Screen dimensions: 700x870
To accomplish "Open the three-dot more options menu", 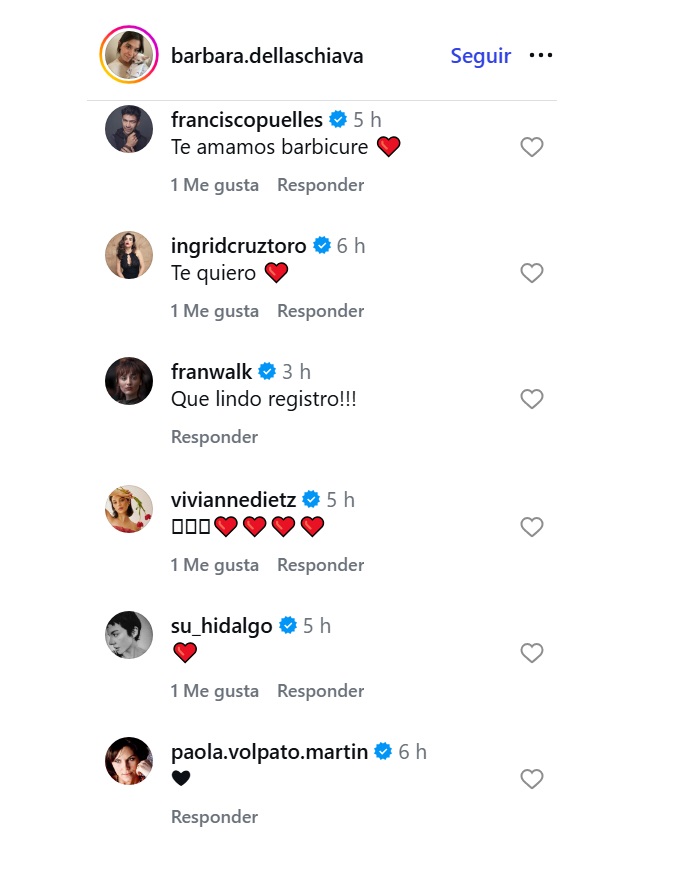I will (541, 56).
